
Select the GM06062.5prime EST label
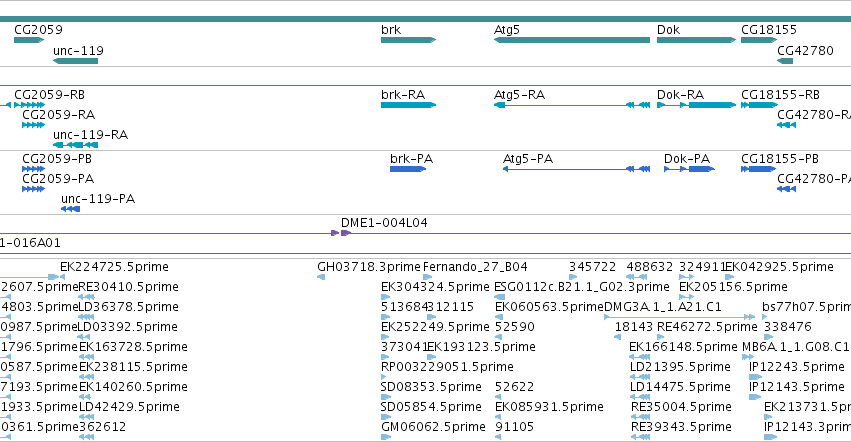pos(433,427)
